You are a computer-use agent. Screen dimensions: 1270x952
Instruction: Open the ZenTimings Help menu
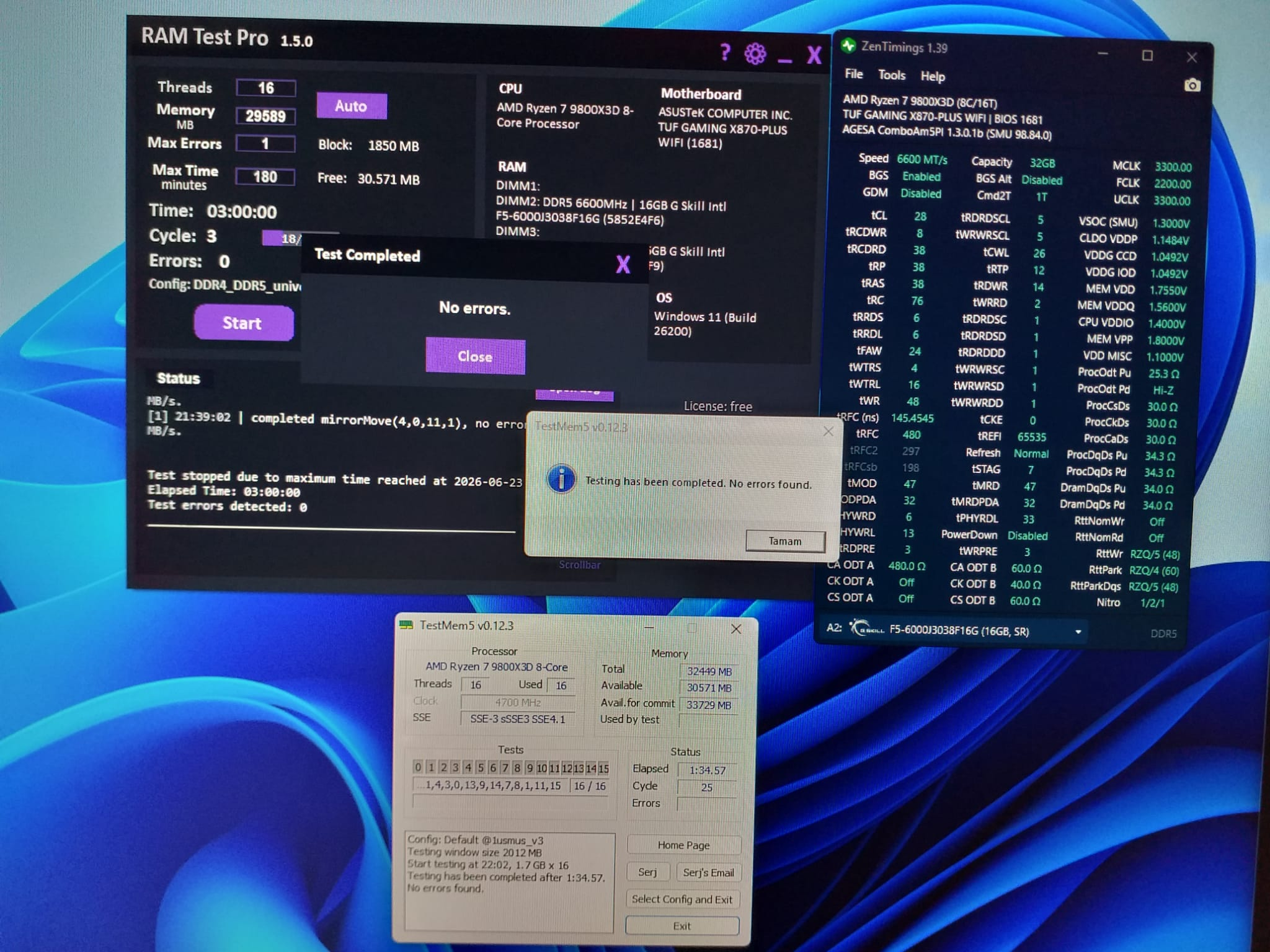tap(933, 76)
